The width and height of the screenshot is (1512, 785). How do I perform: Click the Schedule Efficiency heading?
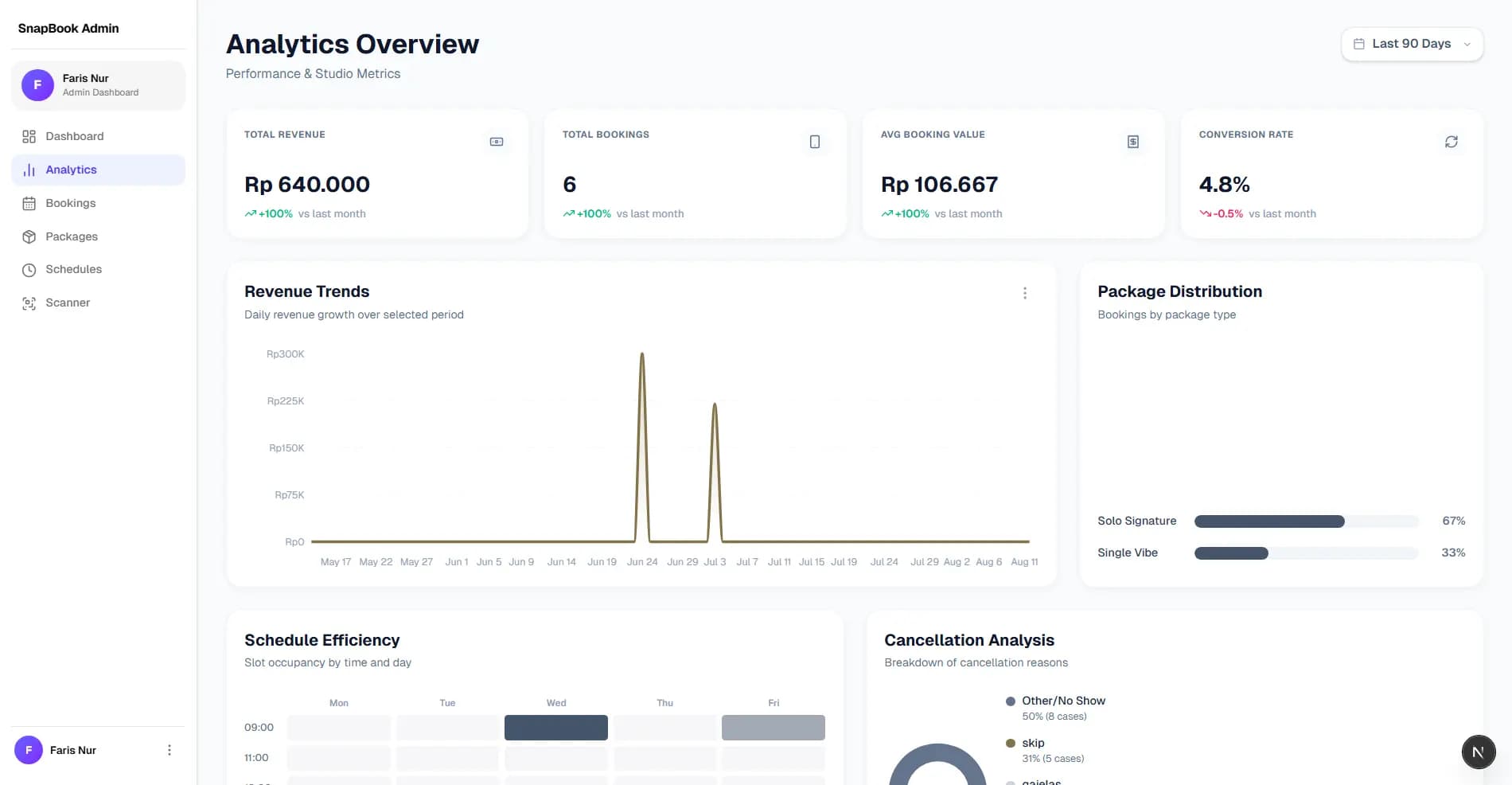322,640
